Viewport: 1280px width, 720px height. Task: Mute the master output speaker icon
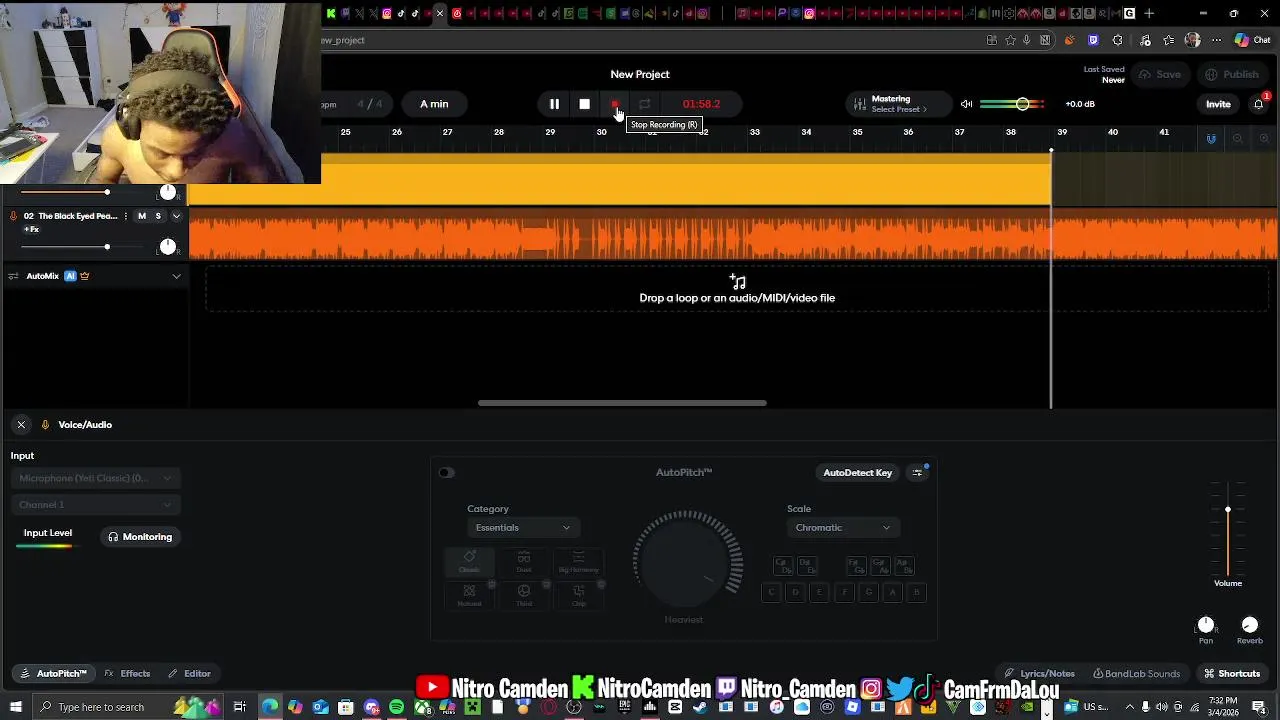966,104
